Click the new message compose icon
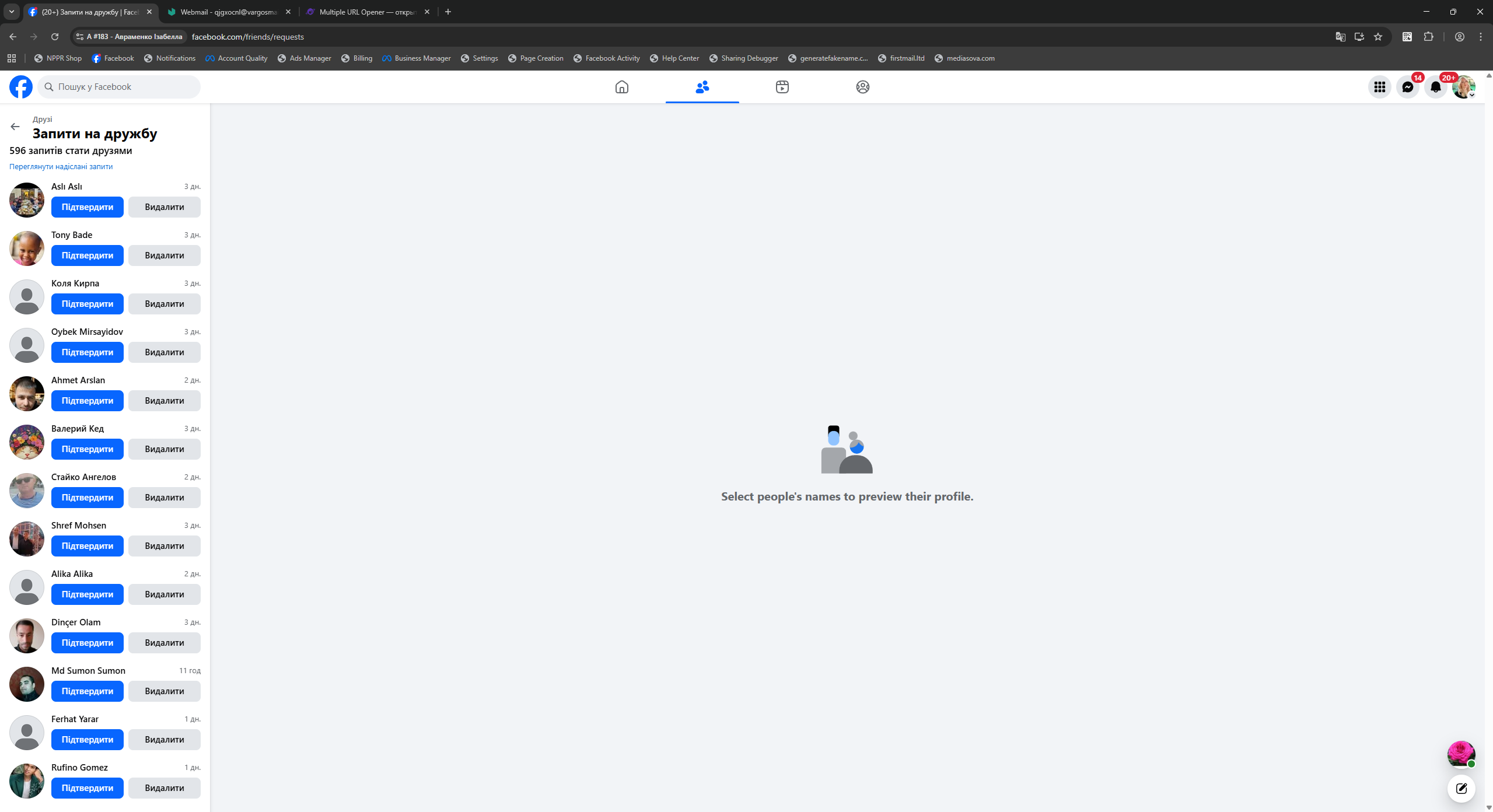 tap(1461, 789)
